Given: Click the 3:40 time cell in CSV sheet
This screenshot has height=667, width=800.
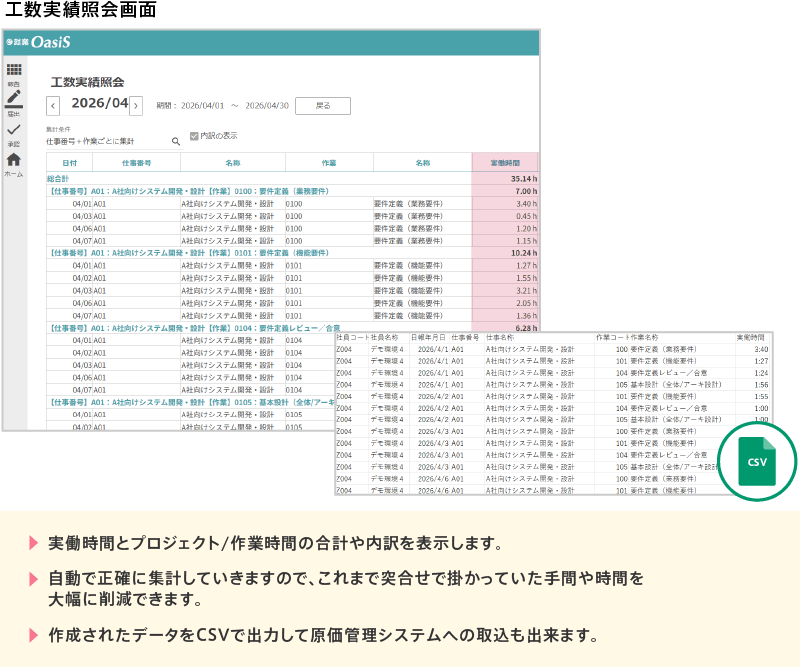Looking at the screenshot, I should (x=761, y=350).
